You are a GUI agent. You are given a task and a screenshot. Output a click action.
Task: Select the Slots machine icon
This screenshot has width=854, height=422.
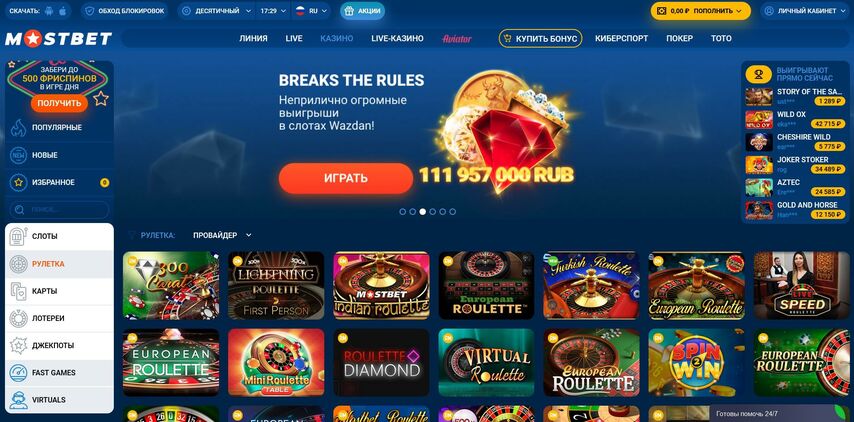(19, 236)
